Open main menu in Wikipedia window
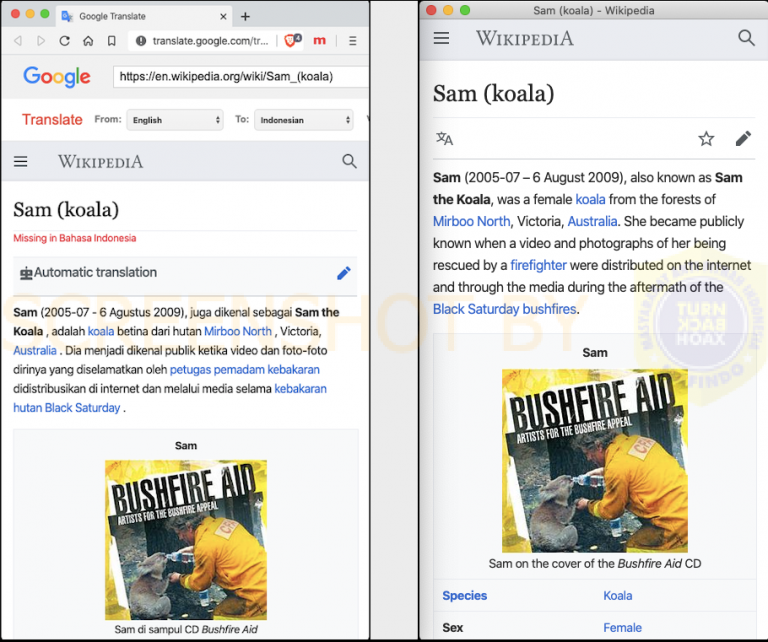This screenshot has height=642, width=768. click(441, 38)
